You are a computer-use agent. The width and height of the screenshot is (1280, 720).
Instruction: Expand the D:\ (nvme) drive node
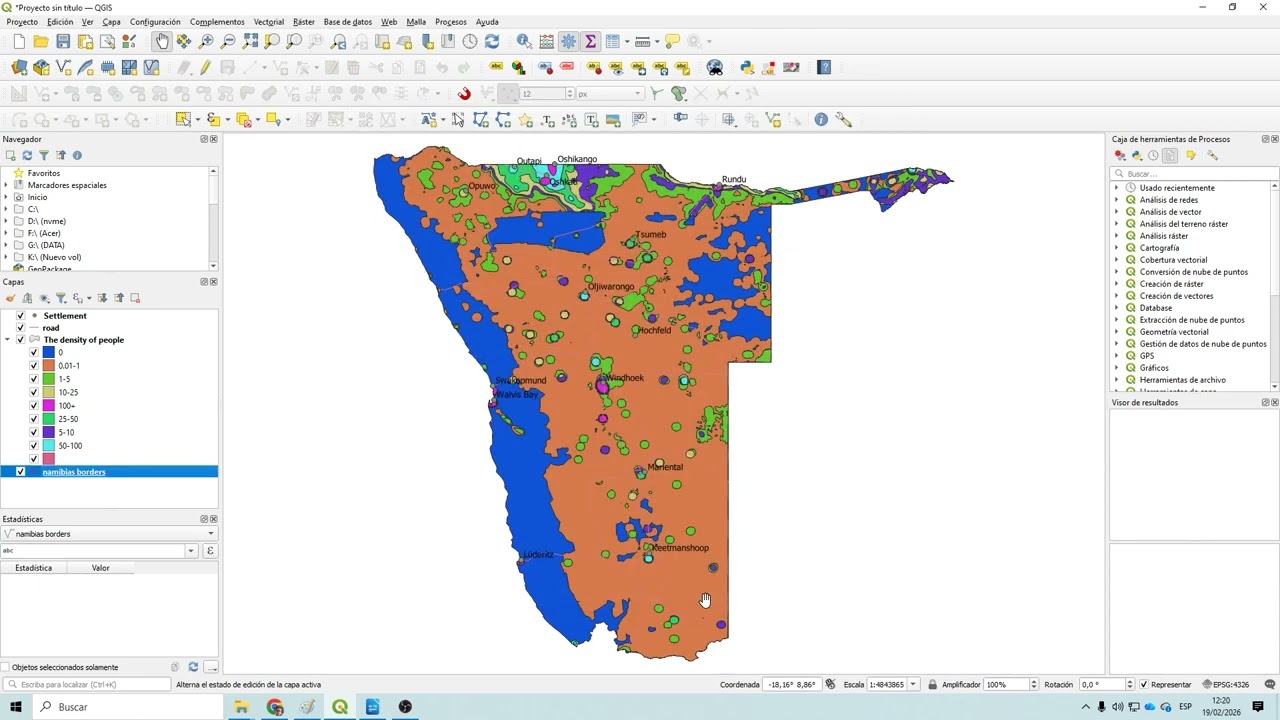6,221
